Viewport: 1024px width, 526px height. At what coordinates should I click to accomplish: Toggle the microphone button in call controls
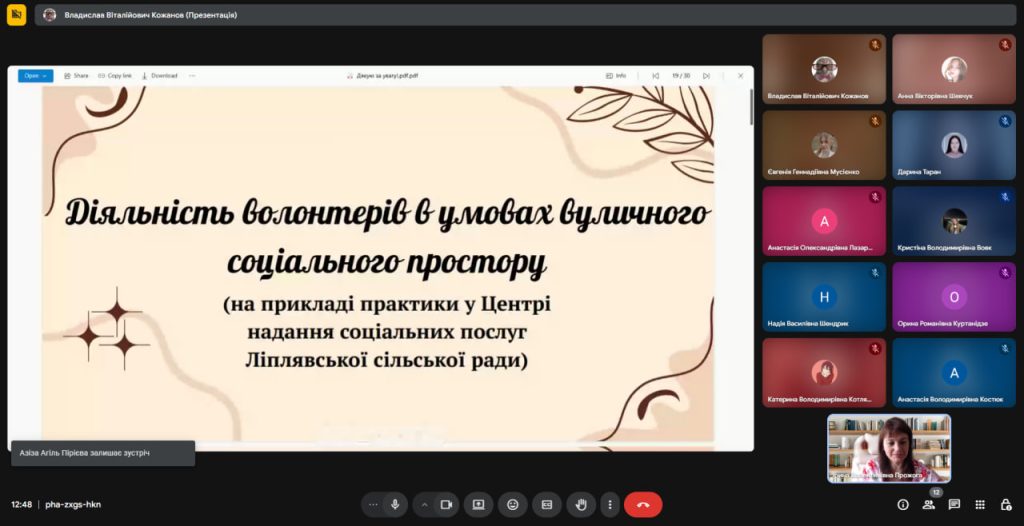tap(395, 505)
